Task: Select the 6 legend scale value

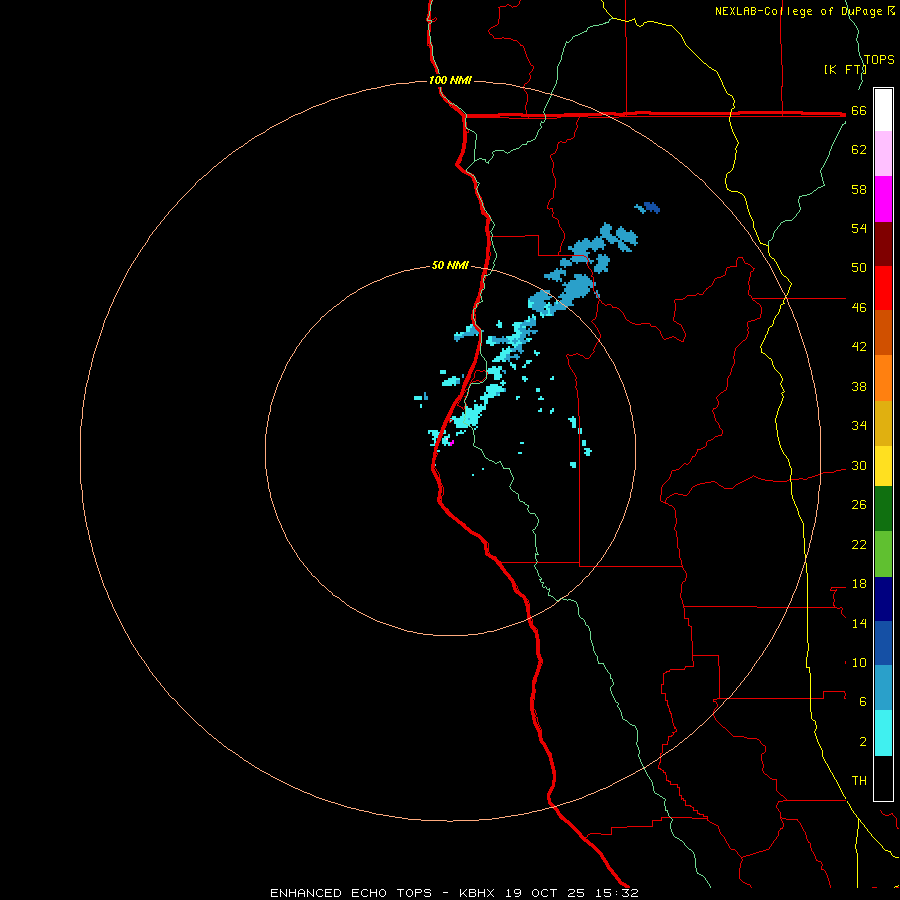Action: click(x=863, y=702)
